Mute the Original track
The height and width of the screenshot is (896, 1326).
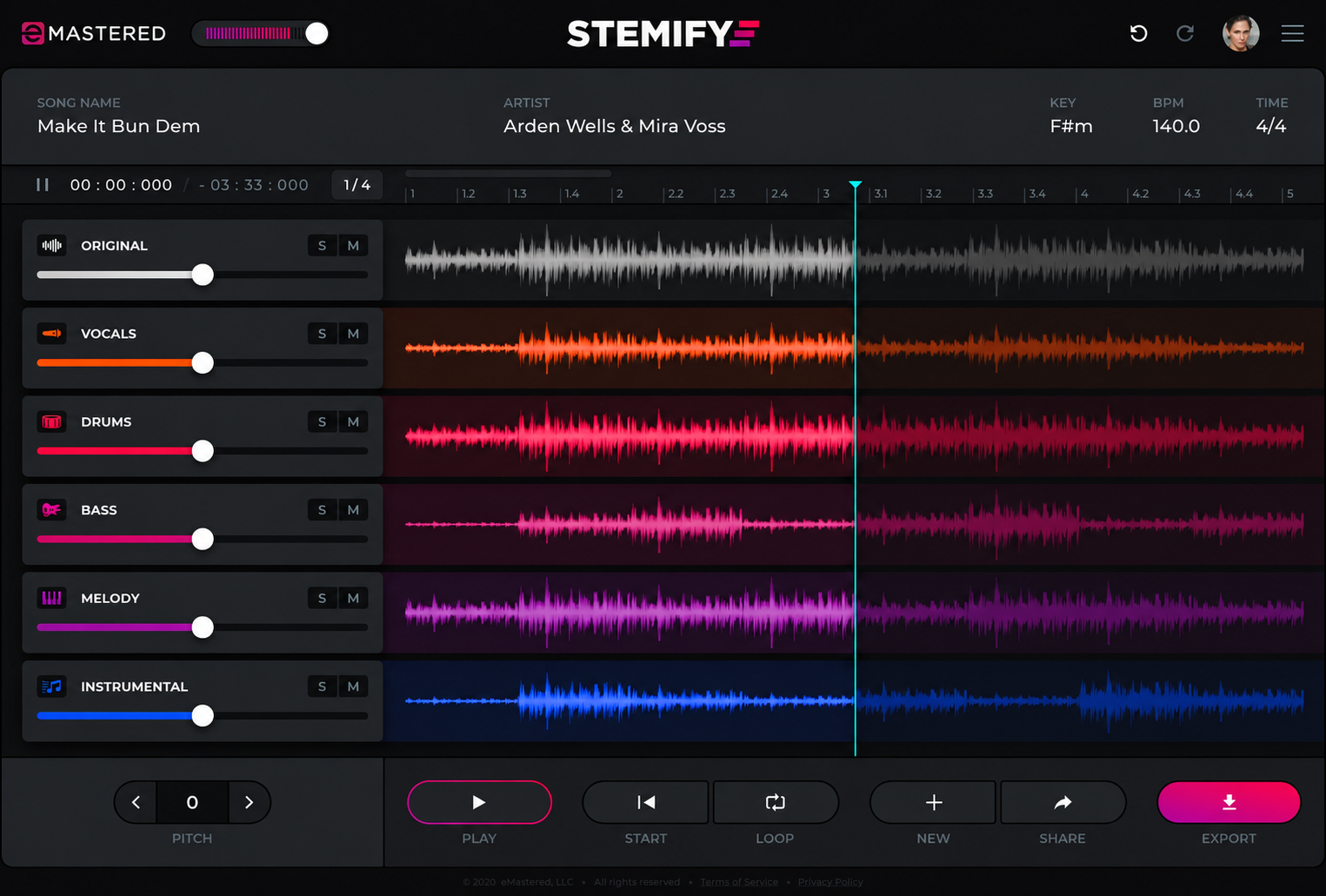tap(353, 246)
